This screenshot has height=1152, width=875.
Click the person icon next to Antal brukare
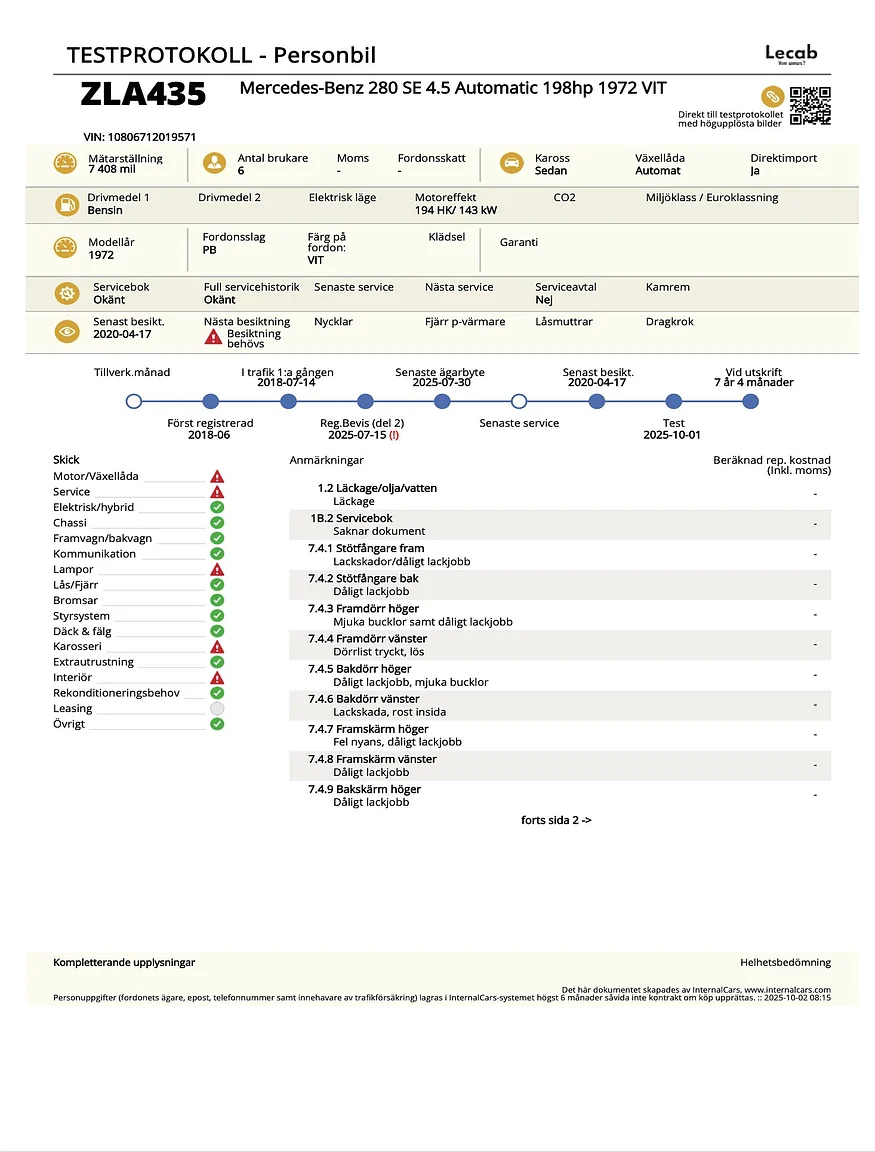tap(213, 164)
